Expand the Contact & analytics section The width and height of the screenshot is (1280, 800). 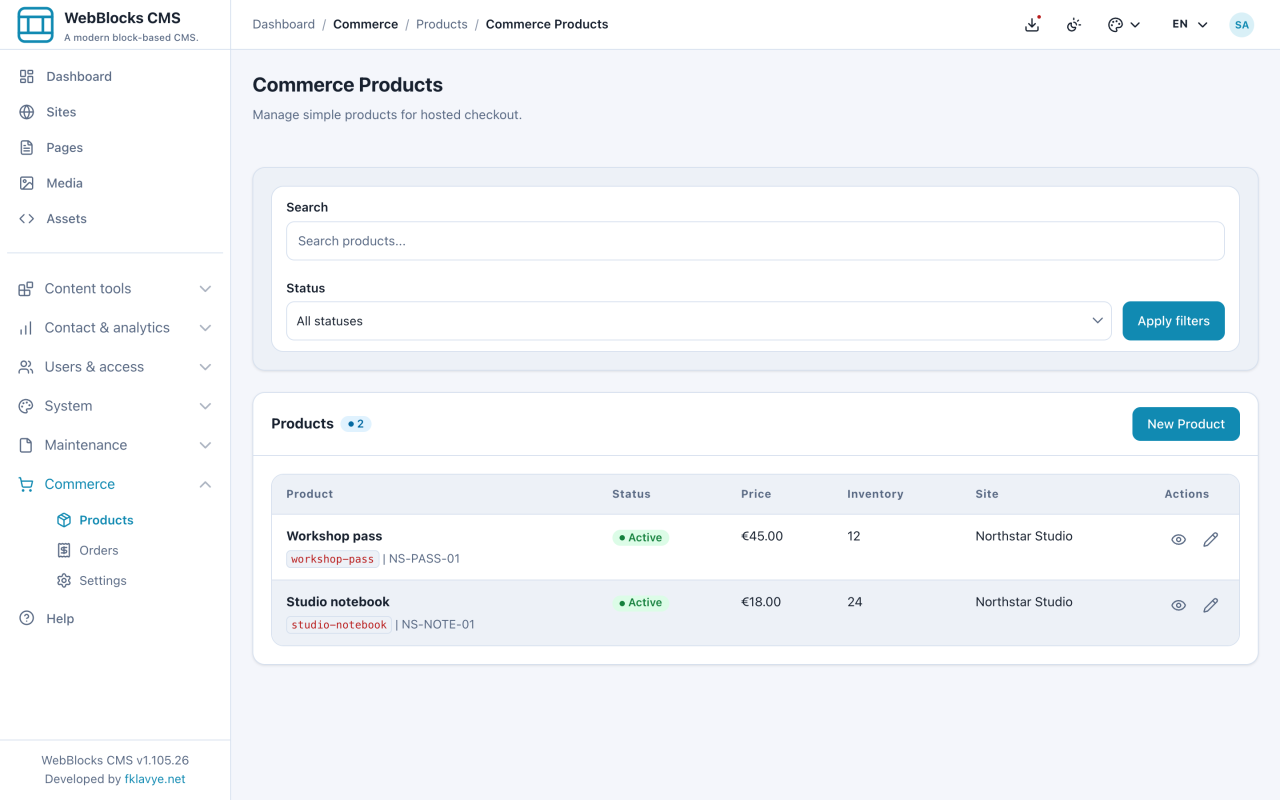point(115,328)
